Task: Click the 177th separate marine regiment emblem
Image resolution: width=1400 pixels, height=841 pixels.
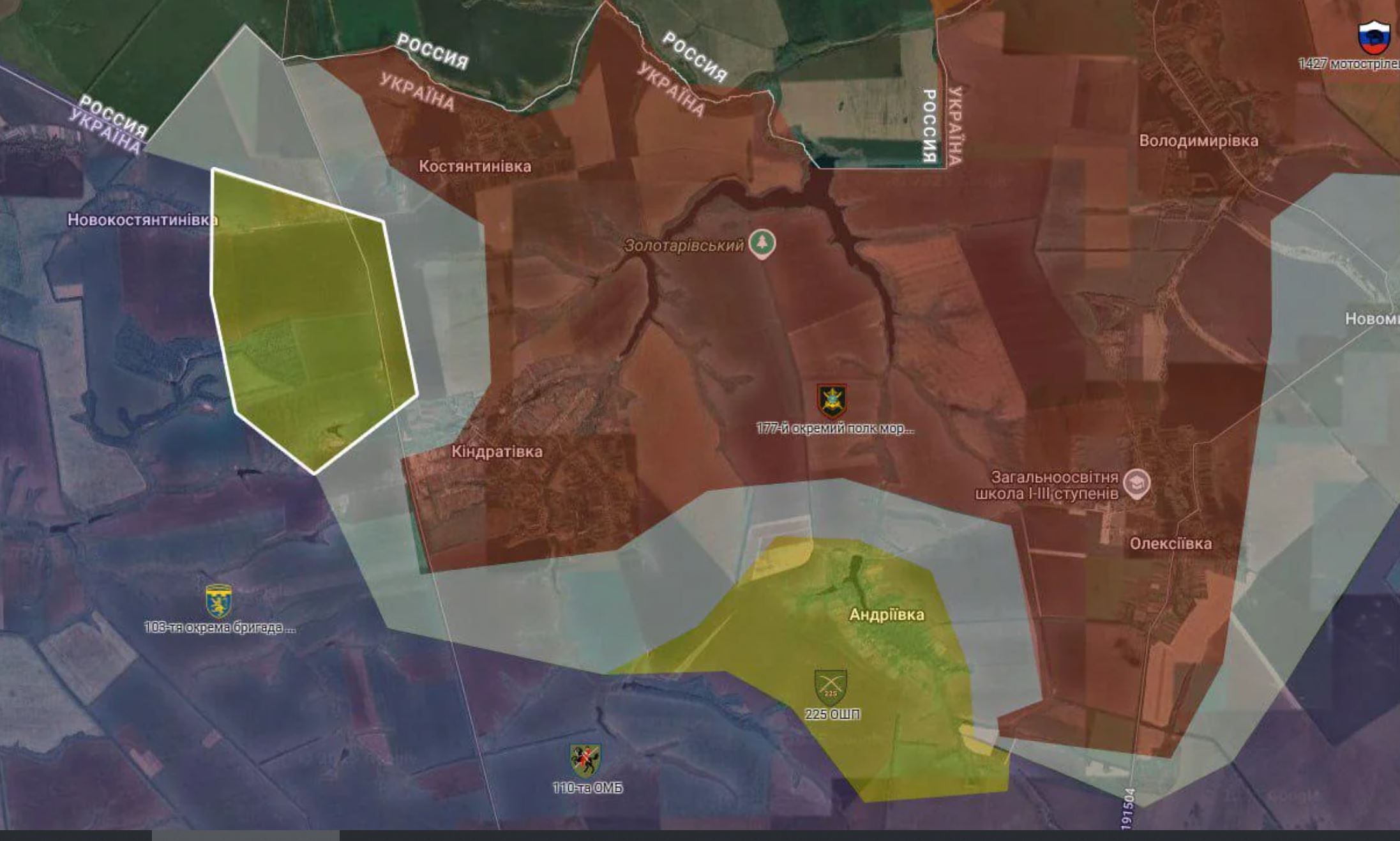Action: pos(832,401)
